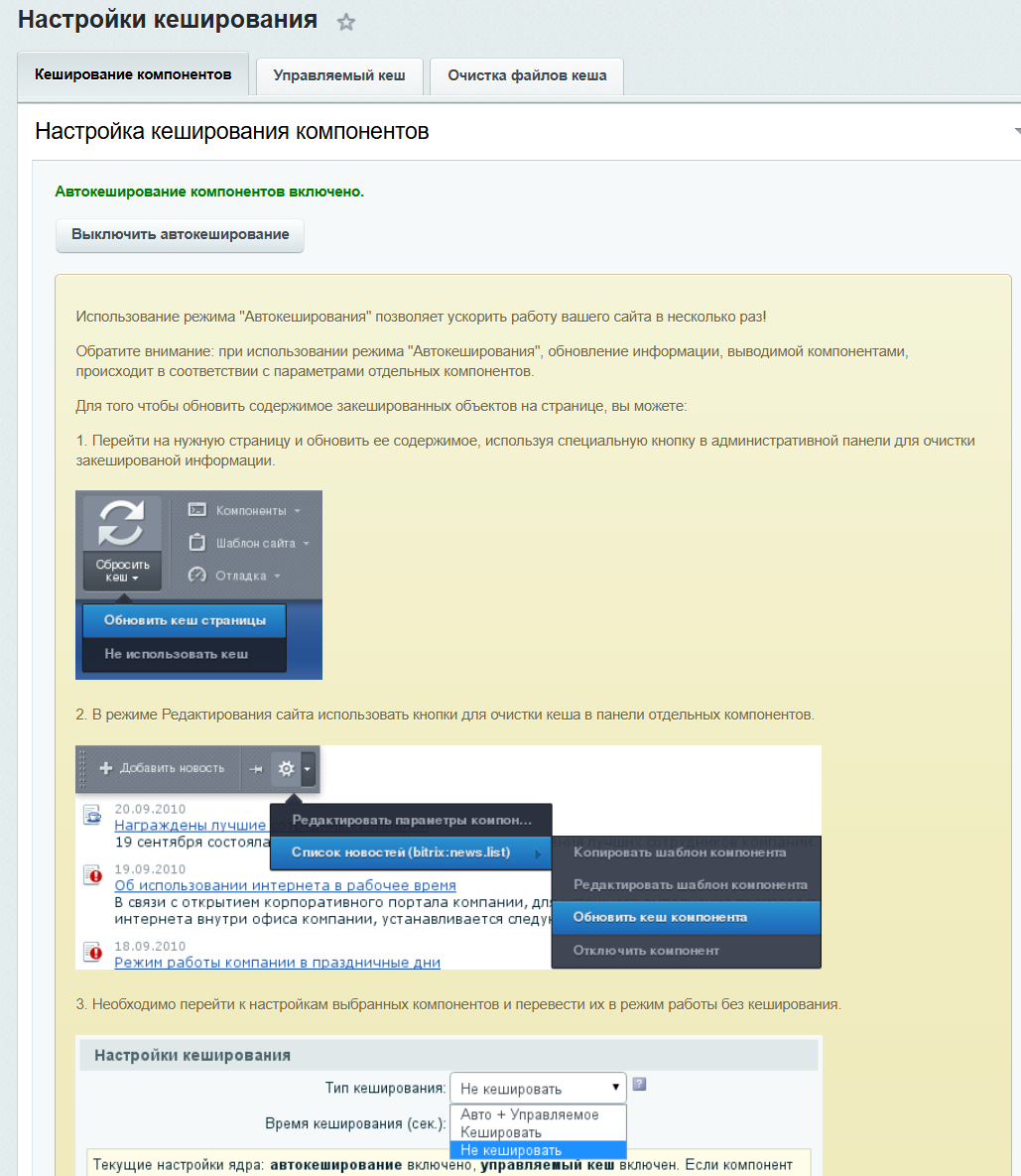The height and width of the screenshot is (1176, 1021).
Task: Click red alert icon beside 19.09.2010
Action: tap(93, 874)
